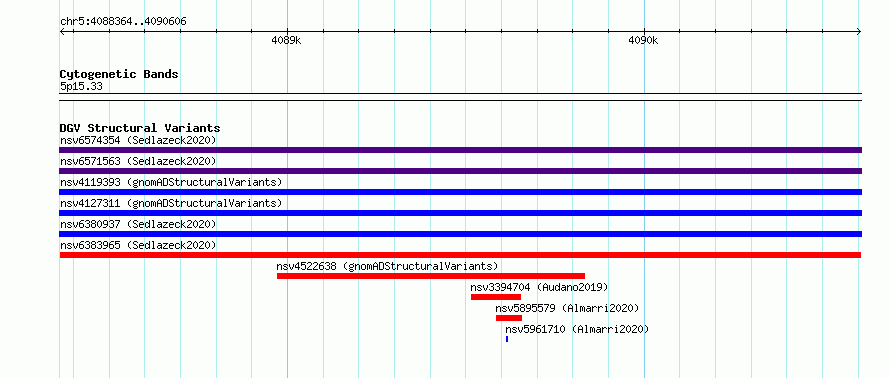This screenshot has width=890, height=378.
Task: Open variant nsv6383965 (Sedlazeck2020) label
Action: [x=138, y=245]
